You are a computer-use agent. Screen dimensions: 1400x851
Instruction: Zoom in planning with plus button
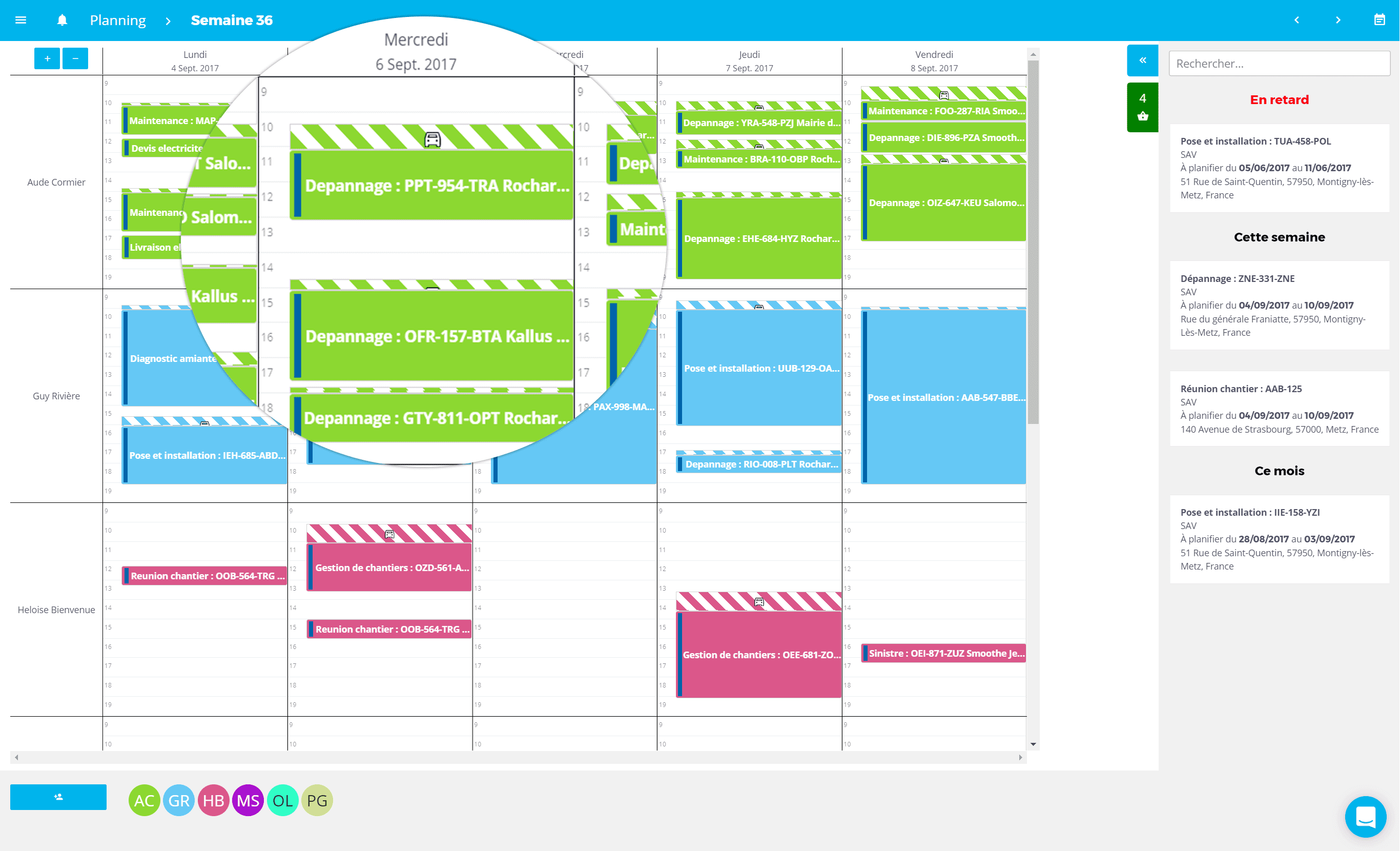47,58
